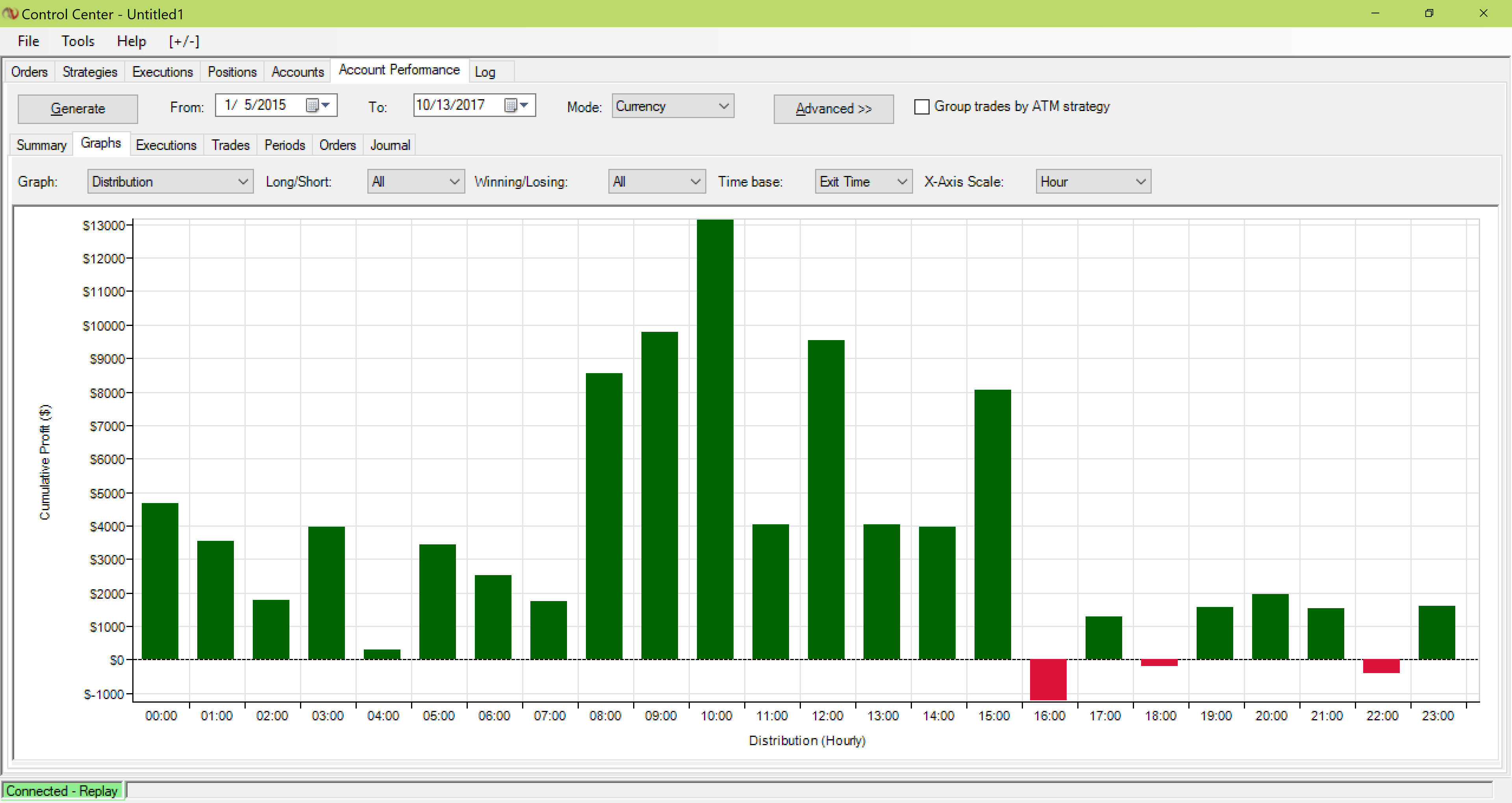This screenshot has width=1512, height=803.
Task: Expand the Long/Short filter dropdown
Action: (x=415, y=181)
